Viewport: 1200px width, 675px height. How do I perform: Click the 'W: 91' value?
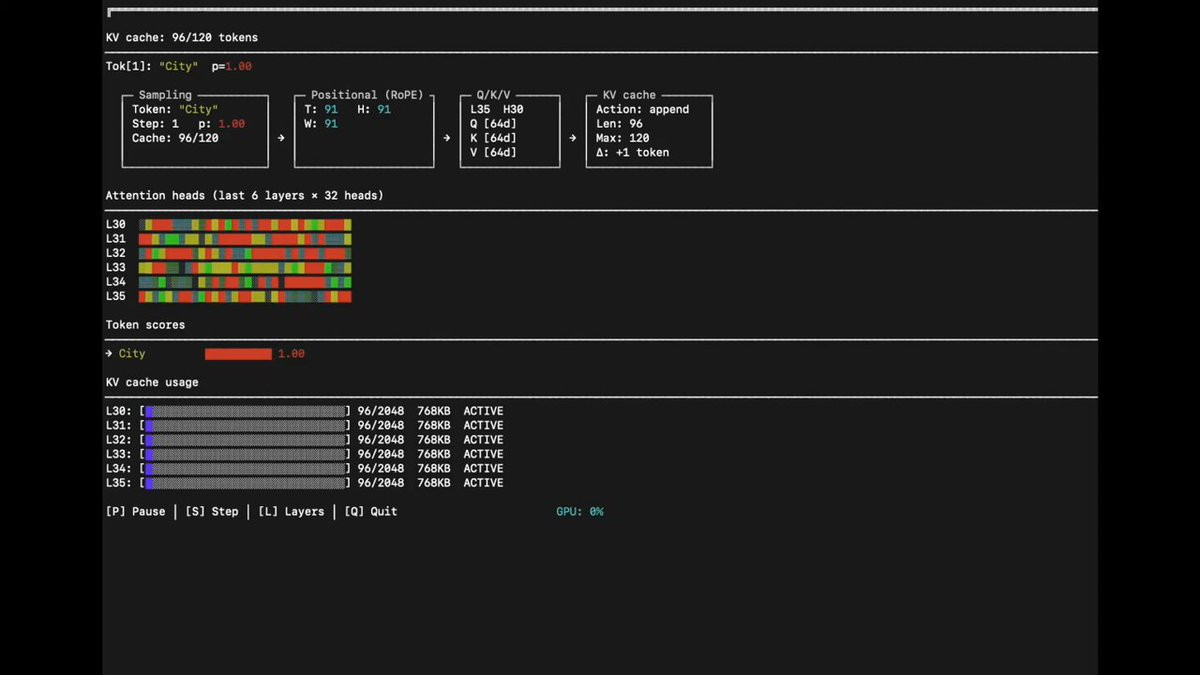[x=320, y=124]
